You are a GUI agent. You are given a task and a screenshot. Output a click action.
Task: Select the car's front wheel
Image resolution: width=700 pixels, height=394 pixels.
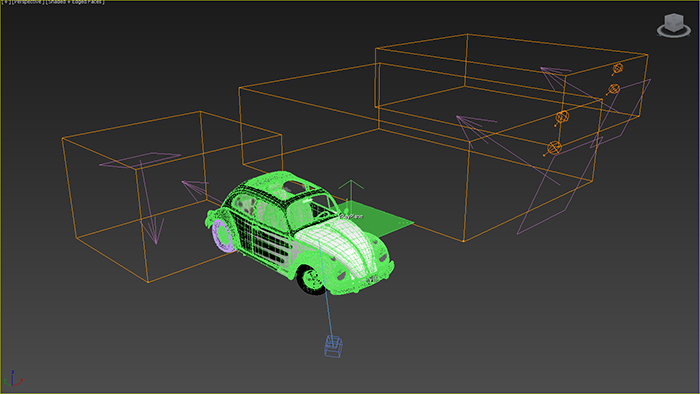(x=312, y=279)
